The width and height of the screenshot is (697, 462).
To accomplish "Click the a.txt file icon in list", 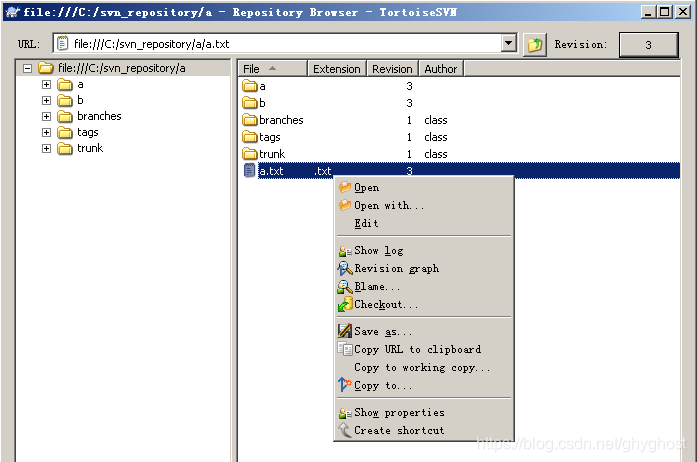I will click(249, 171).
